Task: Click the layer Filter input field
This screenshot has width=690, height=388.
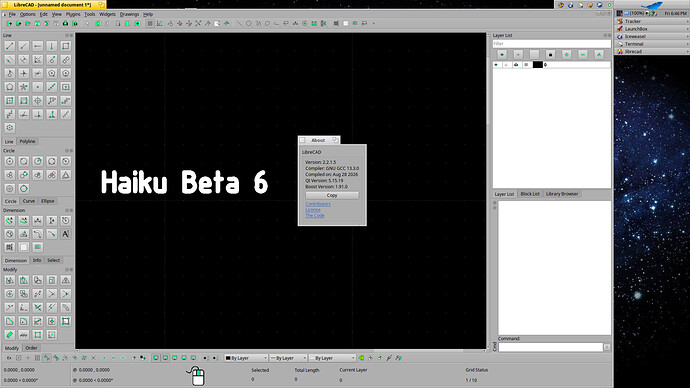Action: coord(551,44)
